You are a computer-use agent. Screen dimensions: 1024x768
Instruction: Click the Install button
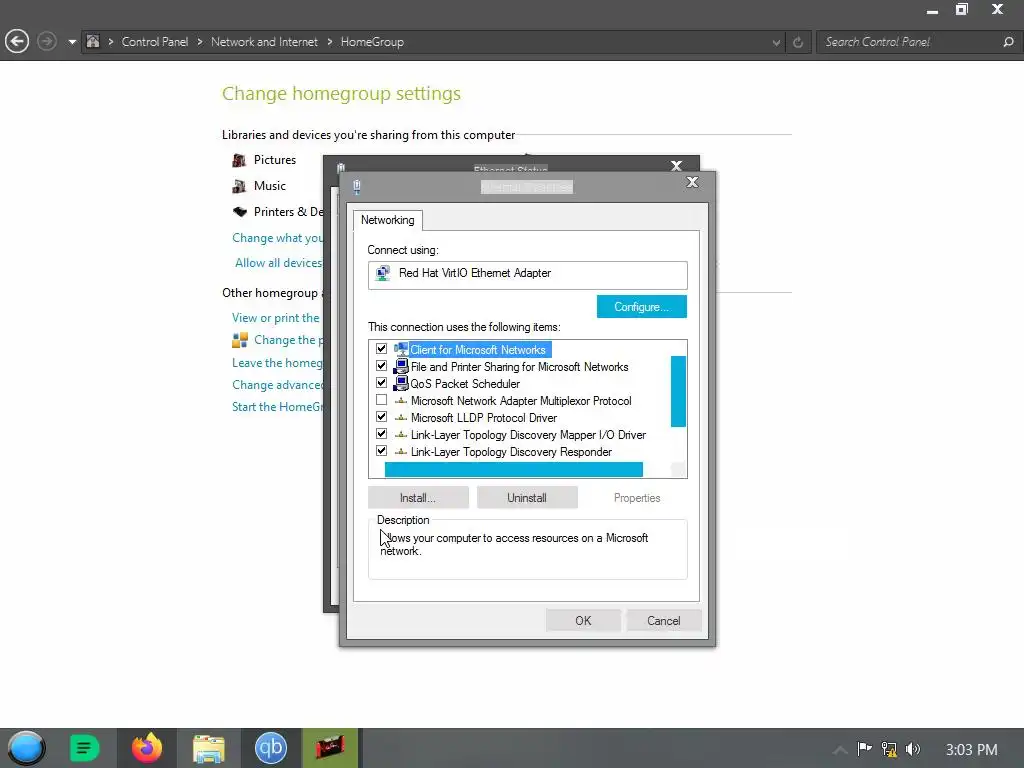418,498
